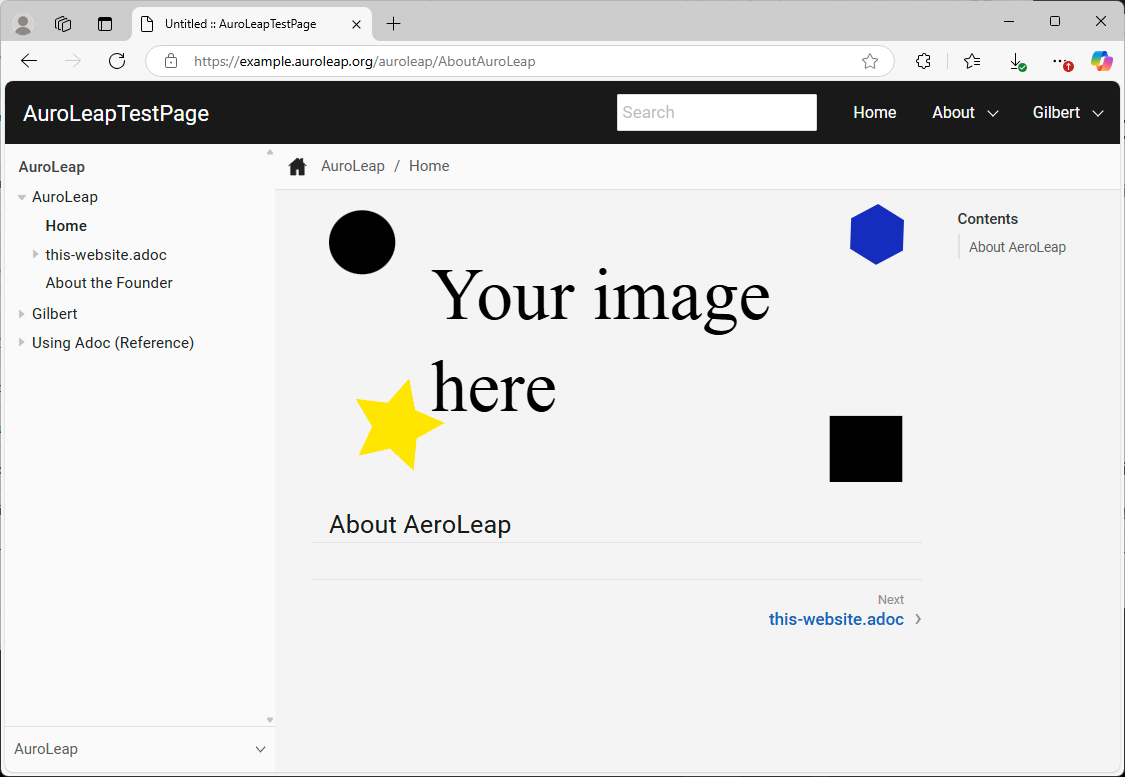Click the back arrow in the browser
The image size is (1125, 777).
point(29,61)
